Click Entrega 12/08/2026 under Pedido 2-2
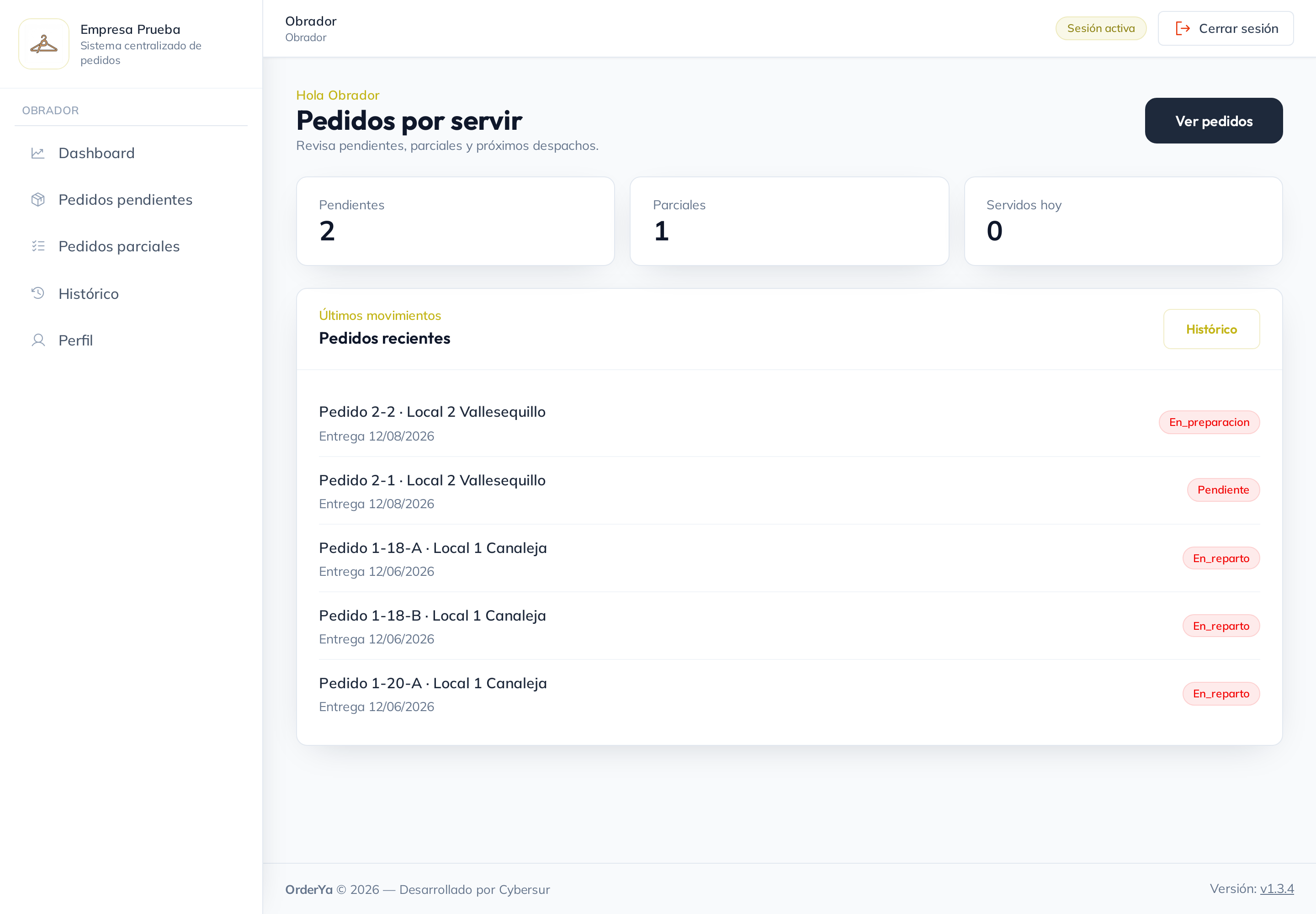Screen dimensions: 1316x914 tap(376, 436)
